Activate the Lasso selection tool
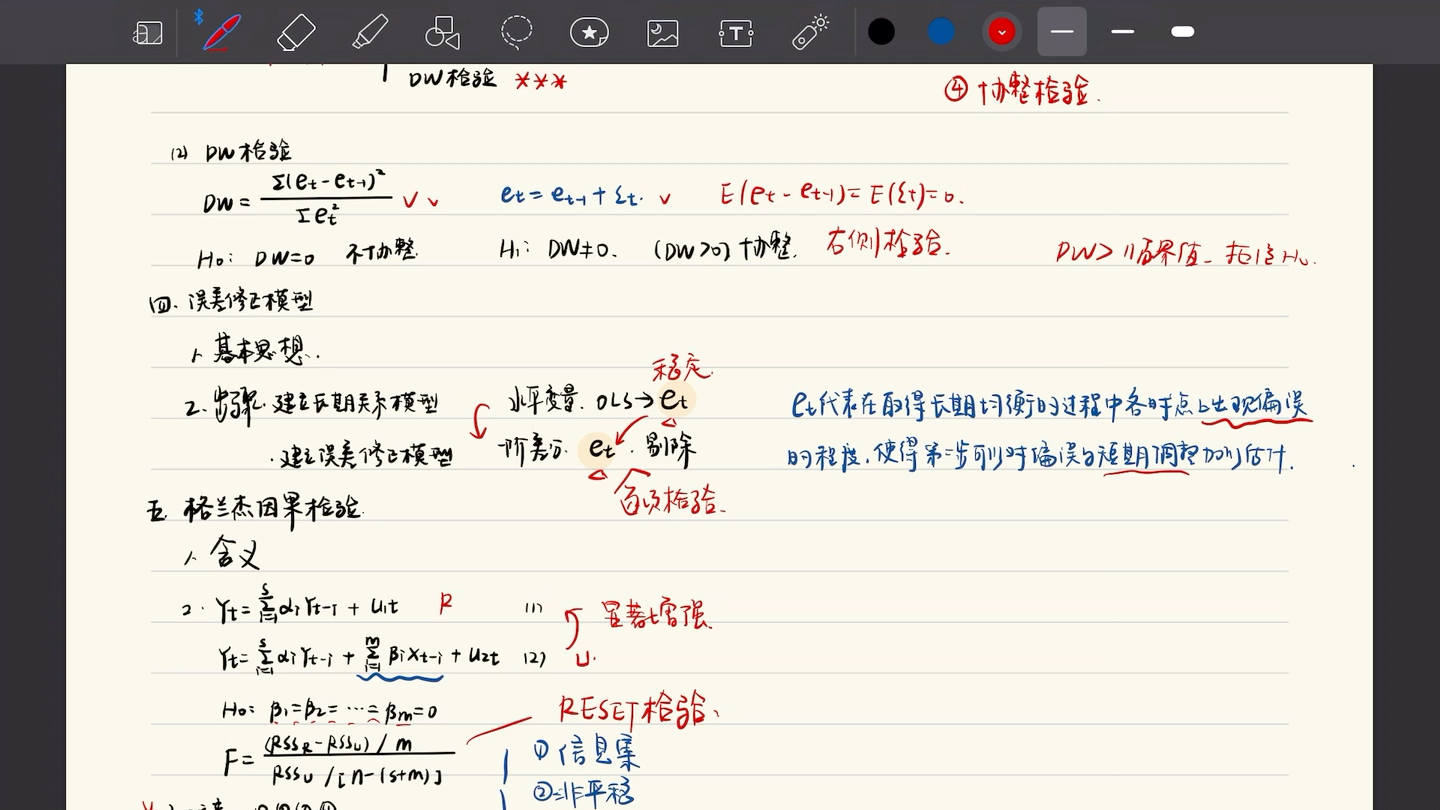The width and height of the screenshot is (1440, 810). (x=516, y=32)
